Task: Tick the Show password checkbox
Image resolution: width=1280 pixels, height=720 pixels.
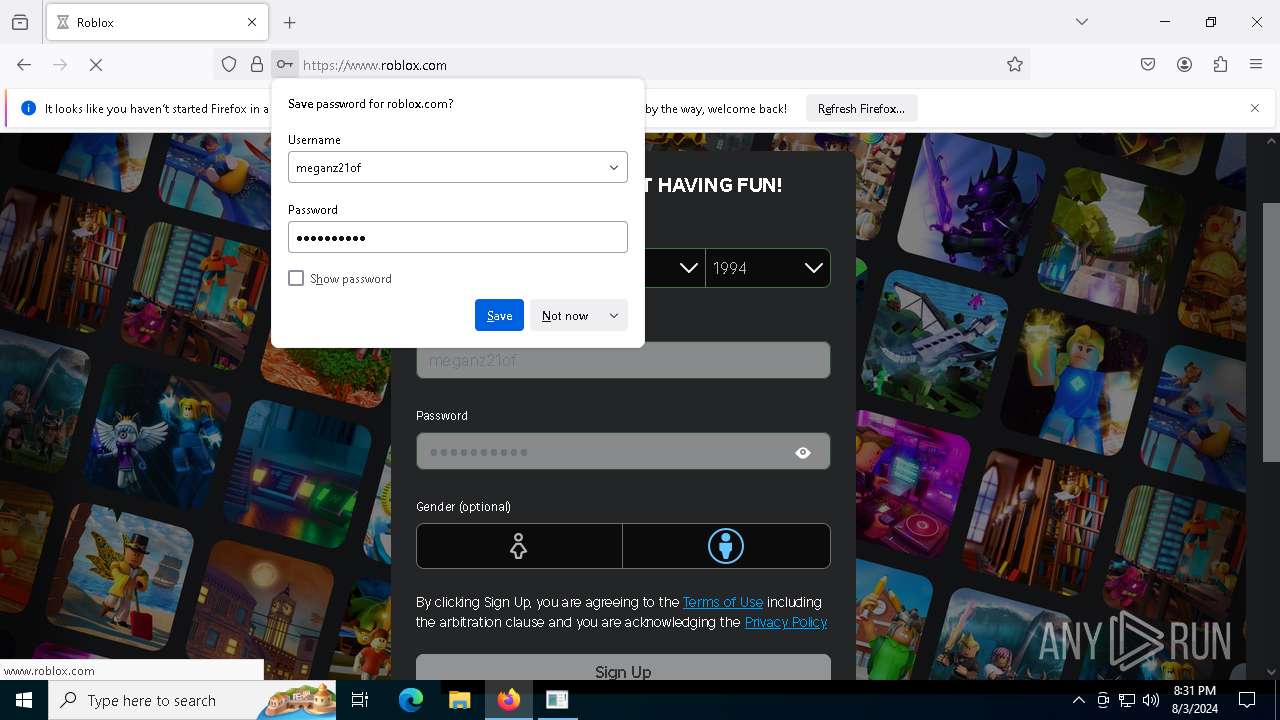Action: pyautogui.click(x=296, y=278)
